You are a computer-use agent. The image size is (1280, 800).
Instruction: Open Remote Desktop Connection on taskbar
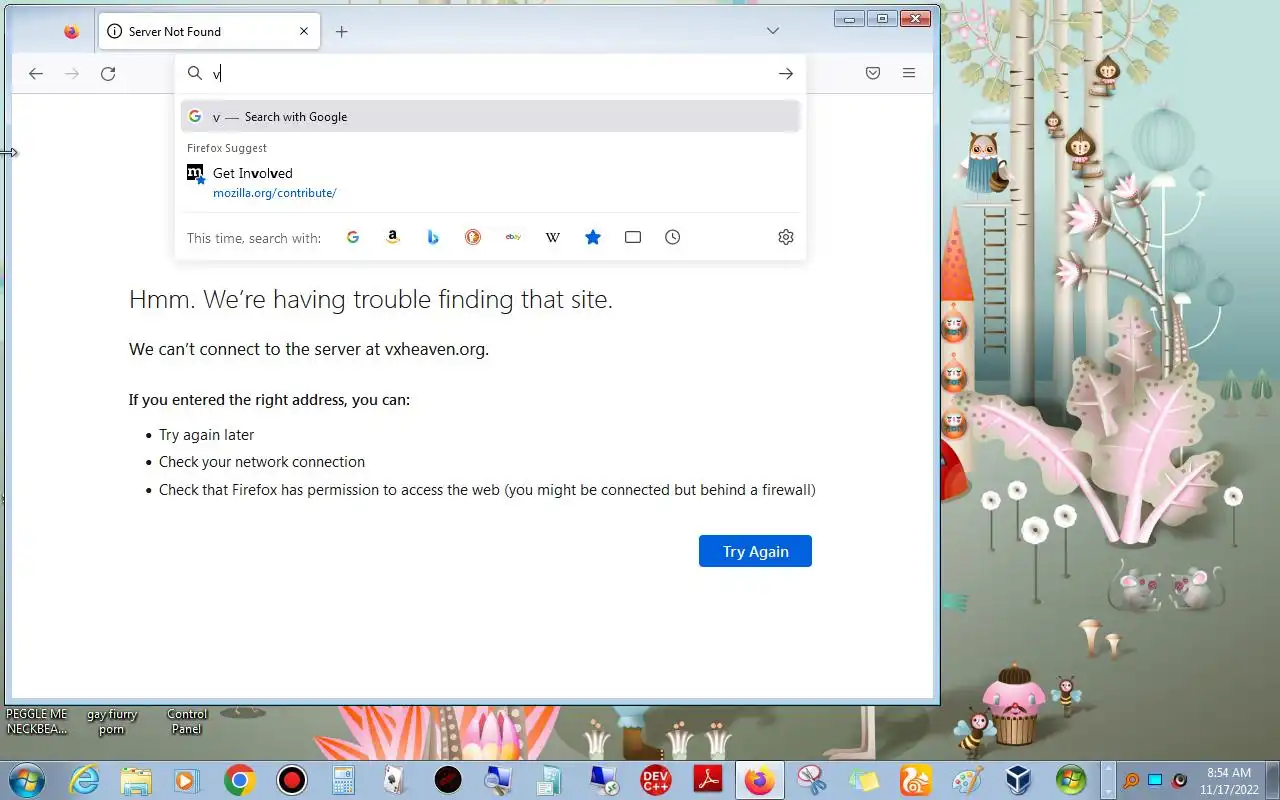[604, 780]
